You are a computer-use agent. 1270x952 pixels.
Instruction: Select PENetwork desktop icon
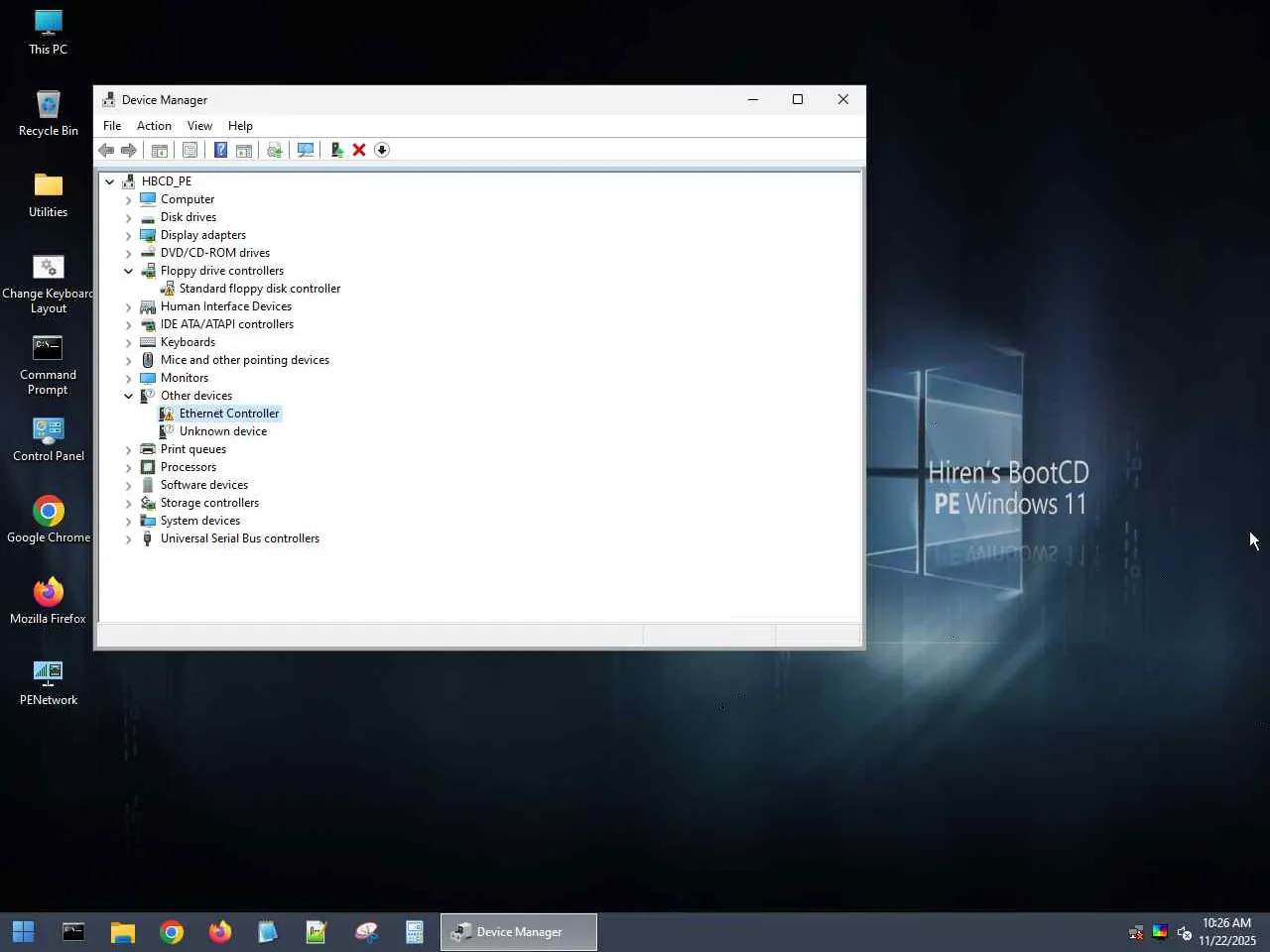coord(48,682)
